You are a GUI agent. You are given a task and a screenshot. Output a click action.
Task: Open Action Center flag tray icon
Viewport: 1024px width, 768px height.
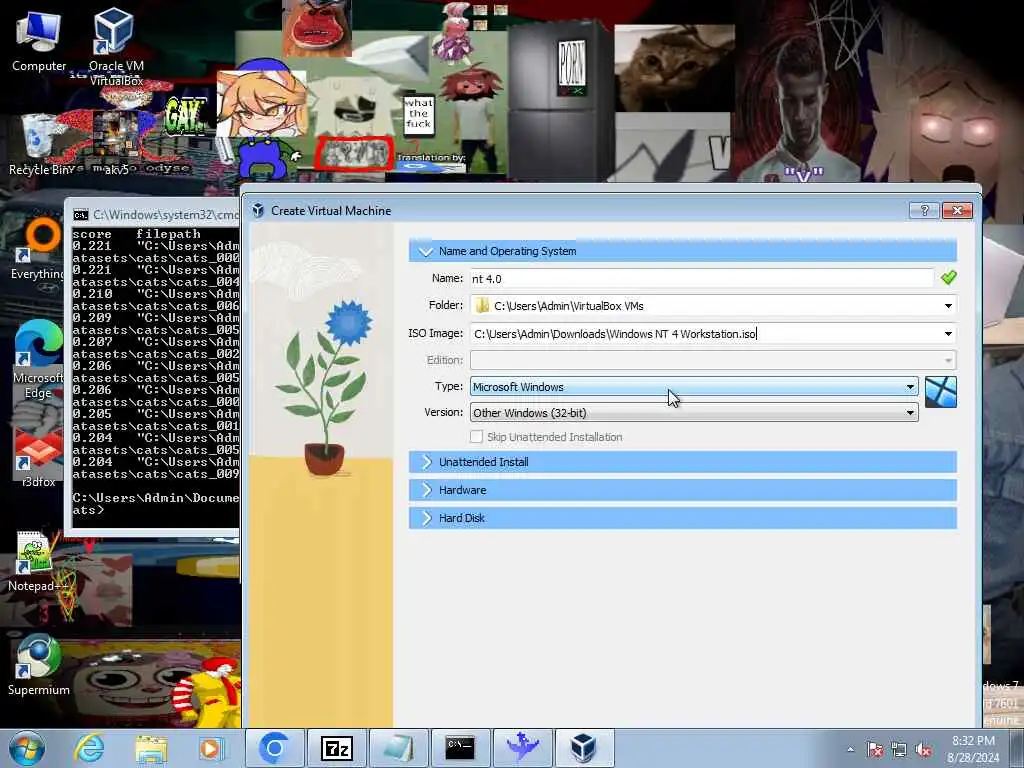[875, 750]
